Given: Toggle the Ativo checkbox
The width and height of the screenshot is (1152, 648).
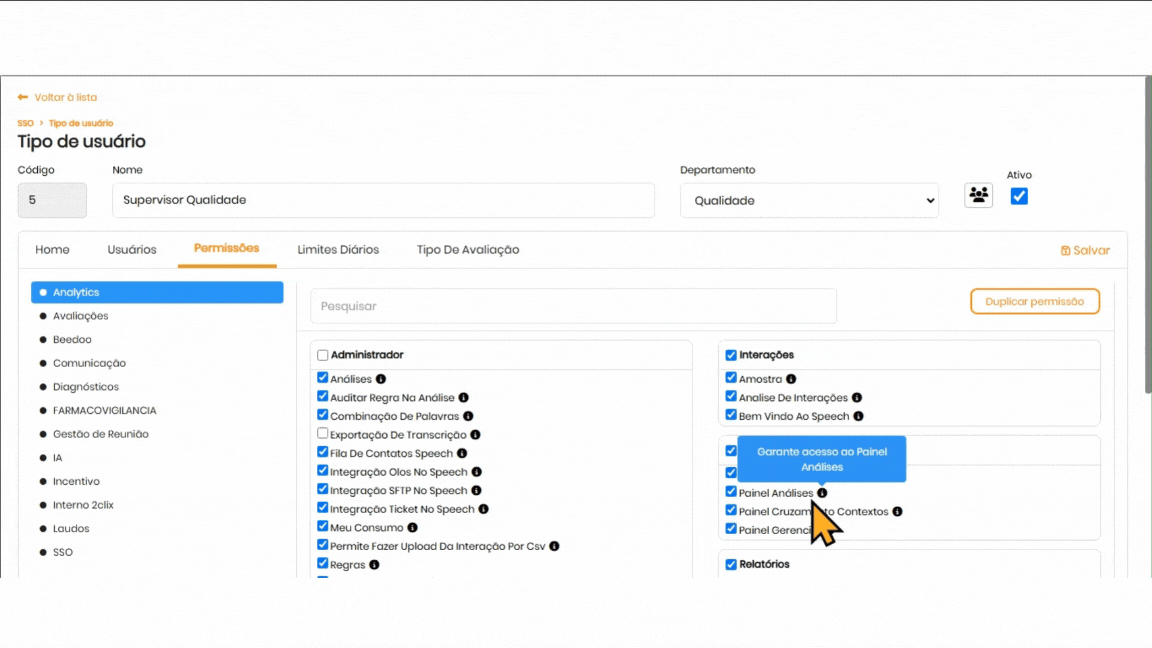Looking at the screenshot, I should 1019,196.
